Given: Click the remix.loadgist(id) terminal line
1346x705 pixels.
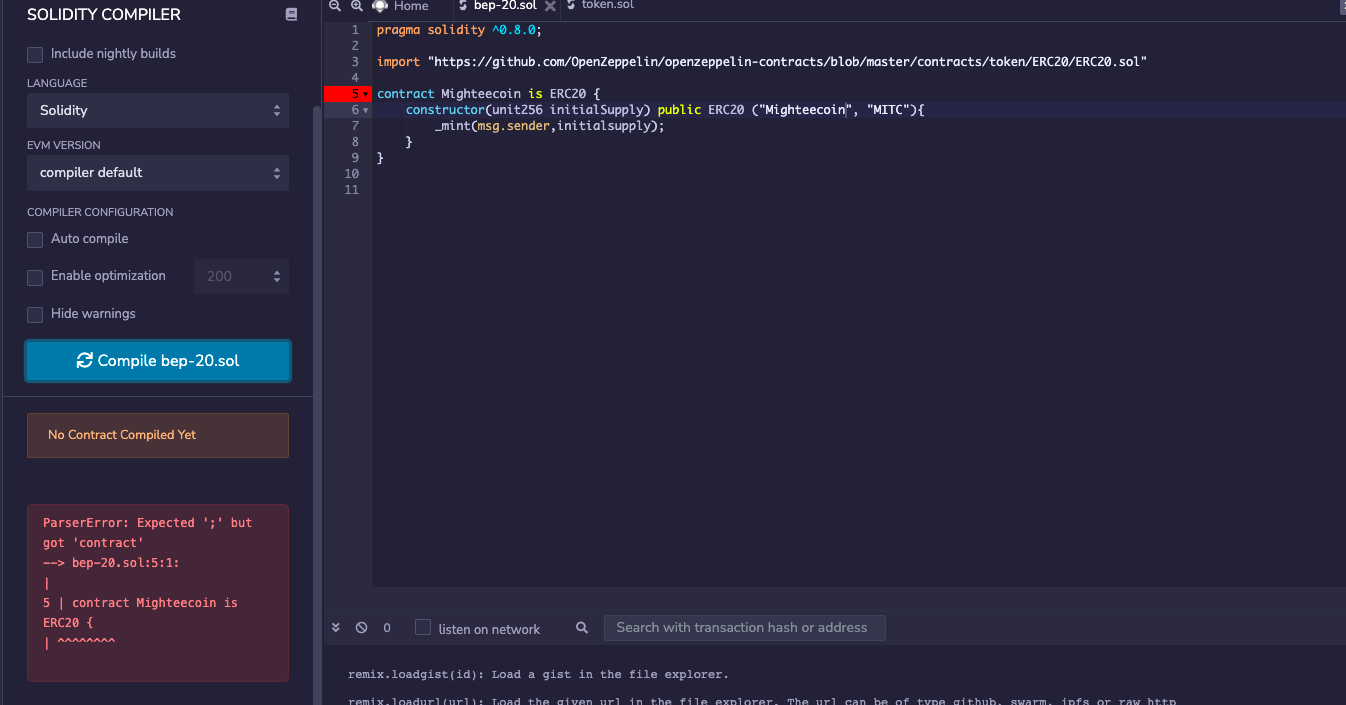Looking at the screenshot, I should (x=538, y=674).
